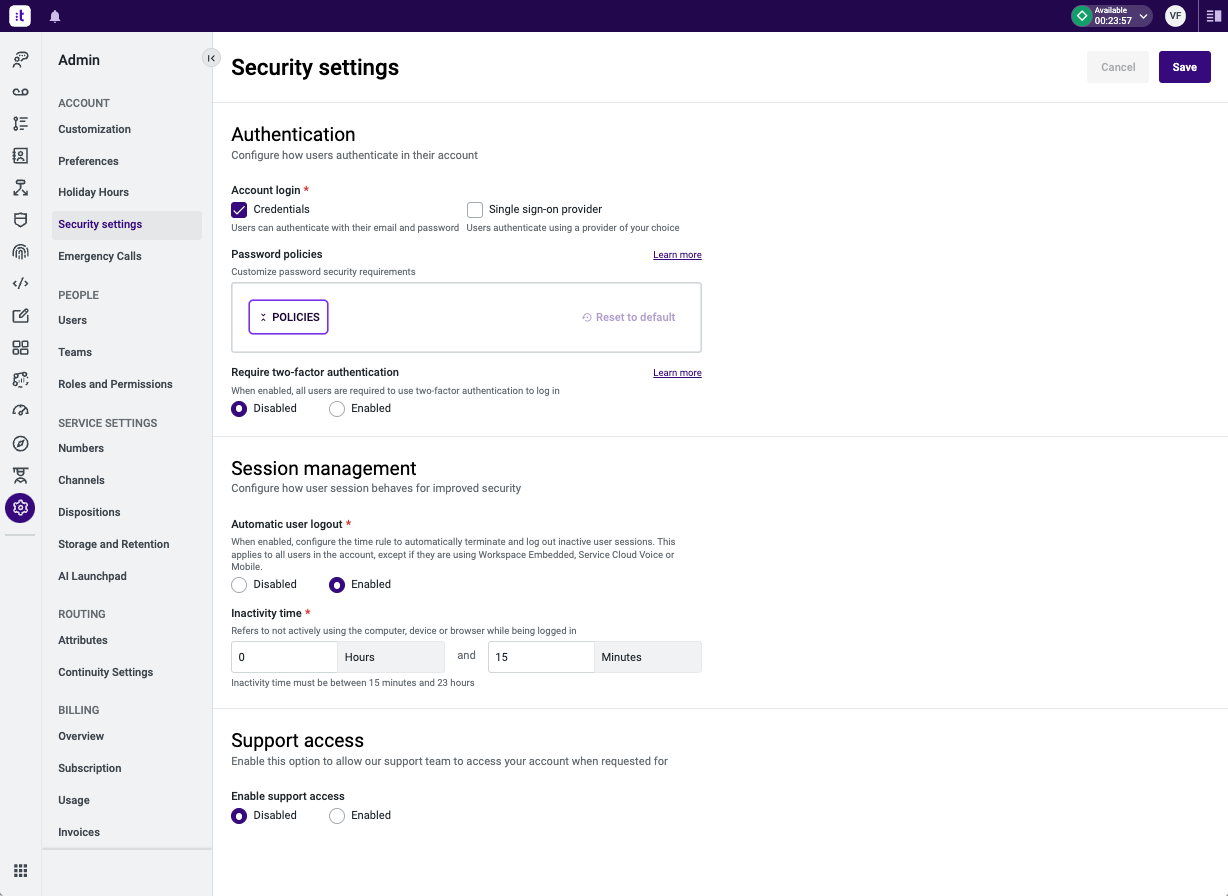
Task: Check the Single sign-on provider option
Action: pos(475,209)
